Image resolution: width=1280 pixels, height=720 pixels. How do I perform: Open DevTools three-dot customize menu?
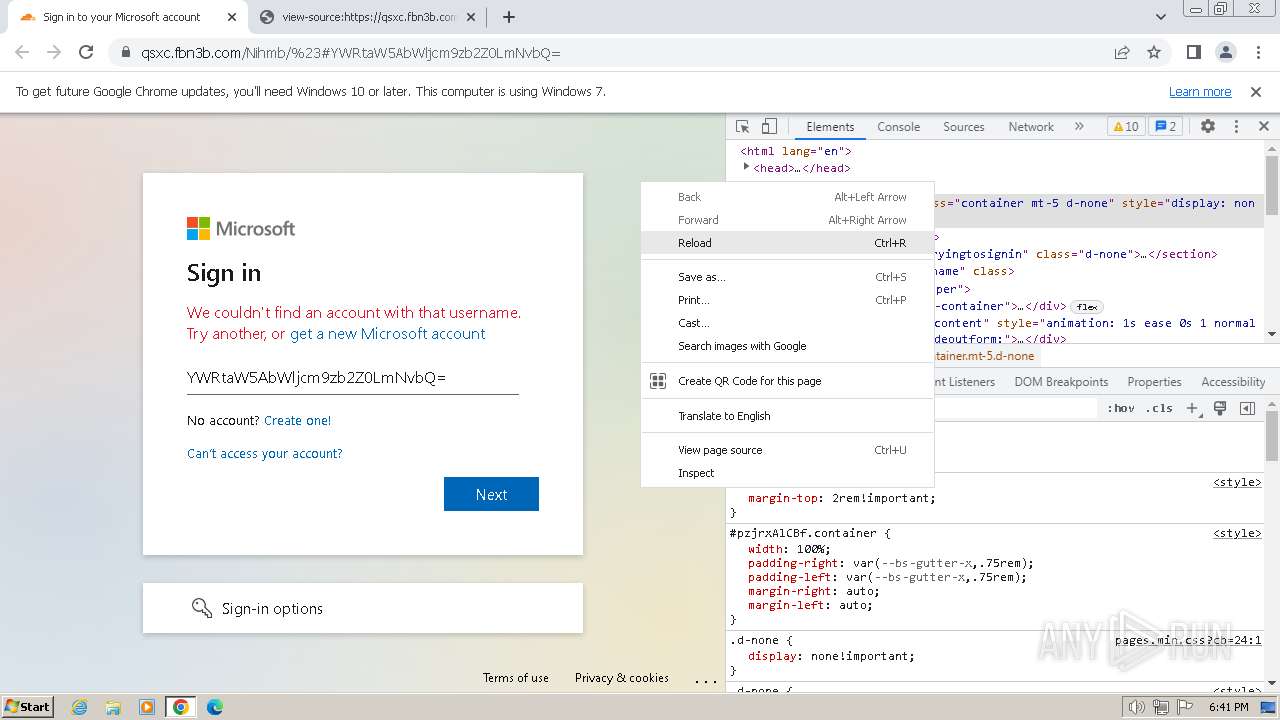(1236, 127)
